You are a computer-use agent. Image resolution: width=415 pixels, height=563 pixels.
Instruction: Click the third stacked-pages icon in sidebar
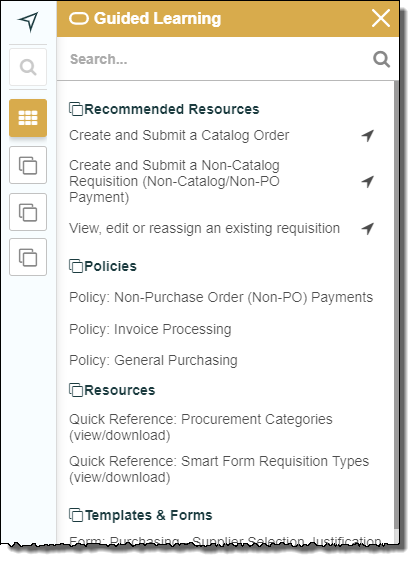pyautogui.click(x=28, y=257)
